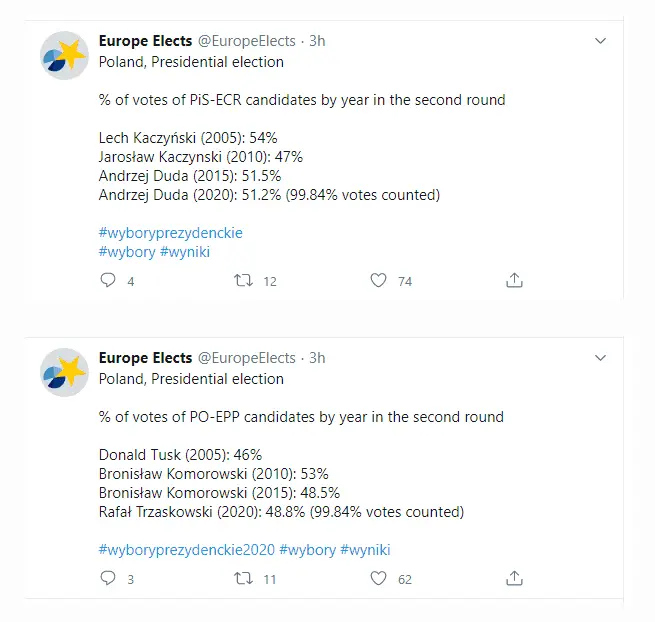Open #wyniki hashtag in second tweet
This screenshot has height=622, width=655.
[x=365, y=550]
